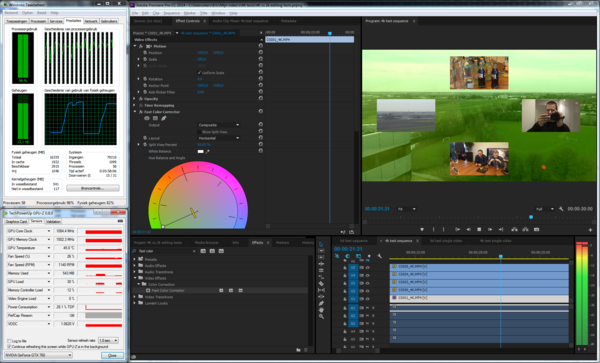This screenshot has width=600, height=363.
Task: Toggle the Uniform Scale checkbox
Action: pos(199,73)
